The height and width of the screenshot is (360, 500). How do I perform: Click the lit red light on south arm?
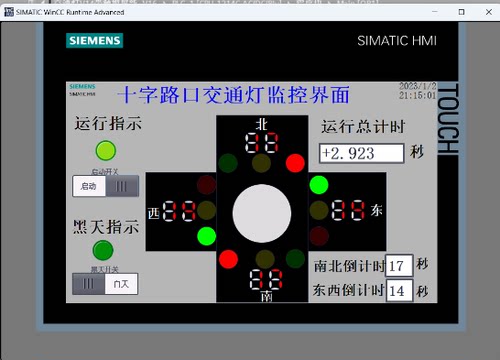coord(228,259)
